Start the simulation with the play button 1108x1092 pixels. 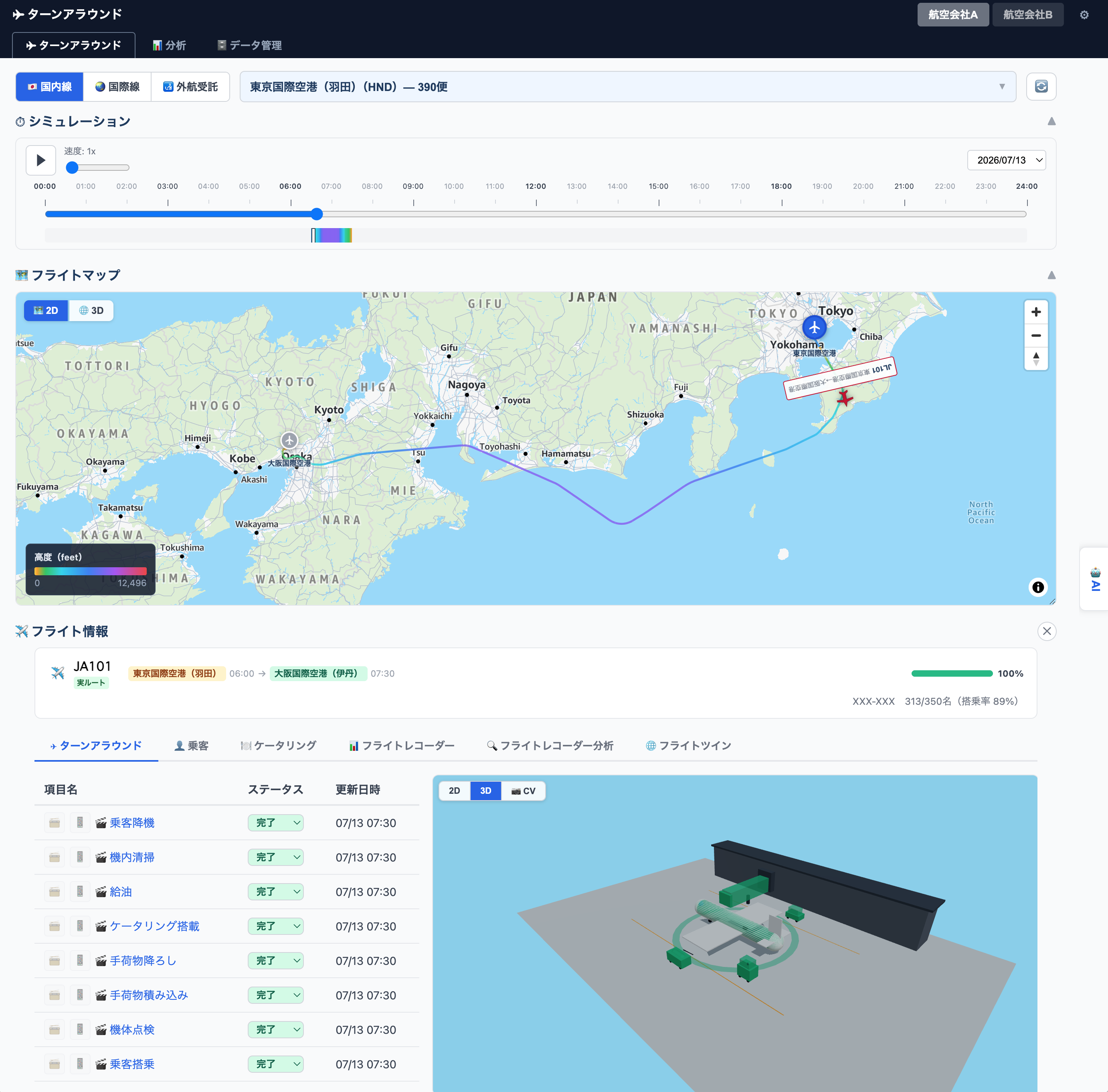[x=41, y=160]
